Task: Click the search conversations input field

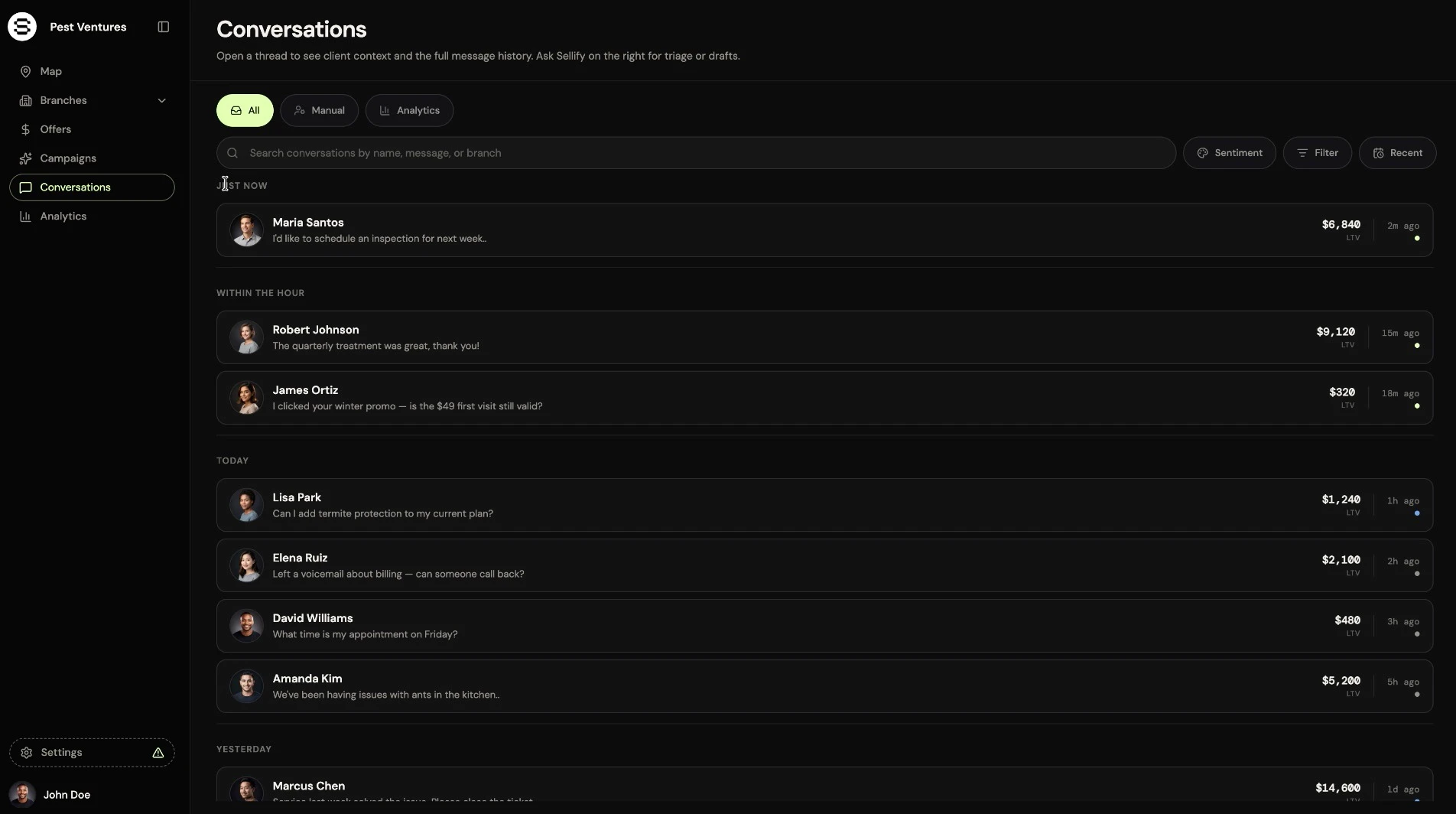Action: (696, 153)
